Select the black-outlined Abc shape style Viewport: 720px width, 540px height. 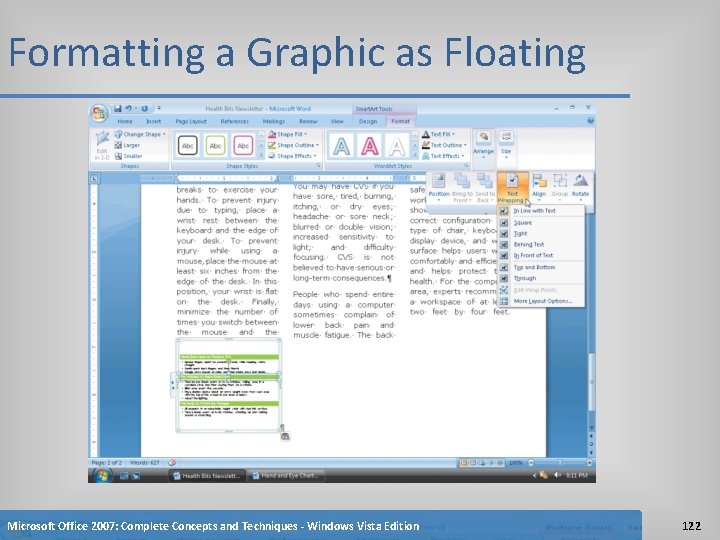pyautogui.click(x=187, y=146)
